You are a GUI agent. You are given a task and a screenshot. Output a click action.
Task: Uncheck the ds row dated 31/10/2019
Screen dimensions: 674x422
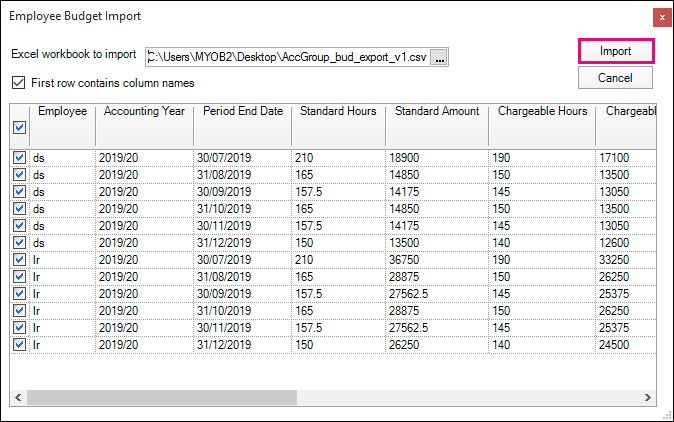(19, 209)
